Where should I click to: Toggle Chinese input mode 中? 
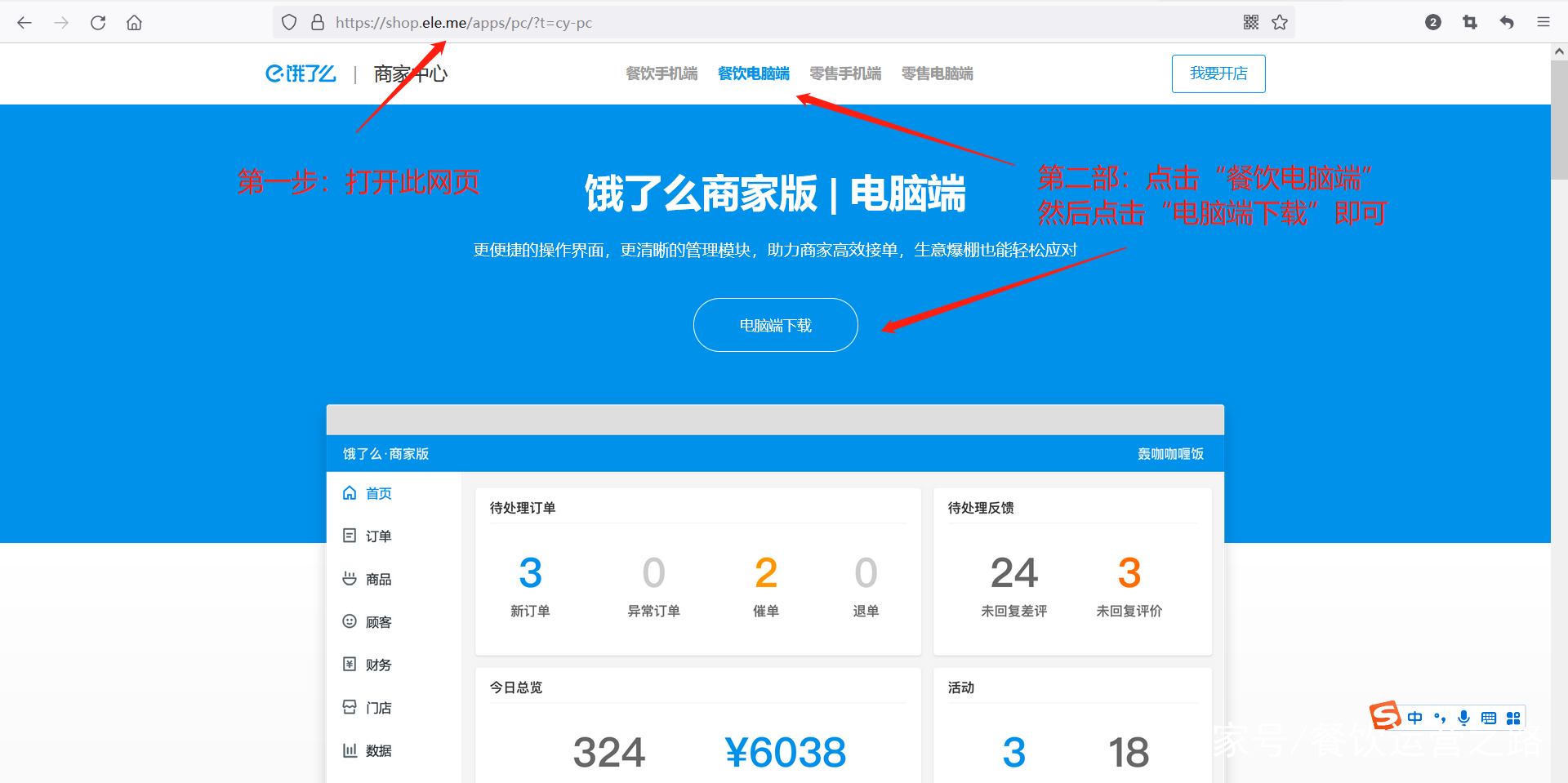click(x=1415, y=718)
